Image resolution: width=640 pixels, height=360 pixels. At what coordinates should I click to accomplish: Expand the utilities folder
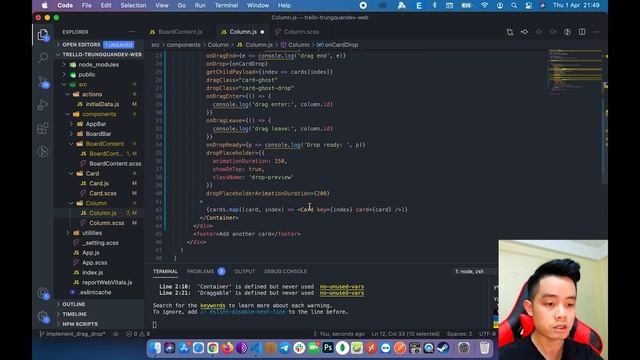92,233
